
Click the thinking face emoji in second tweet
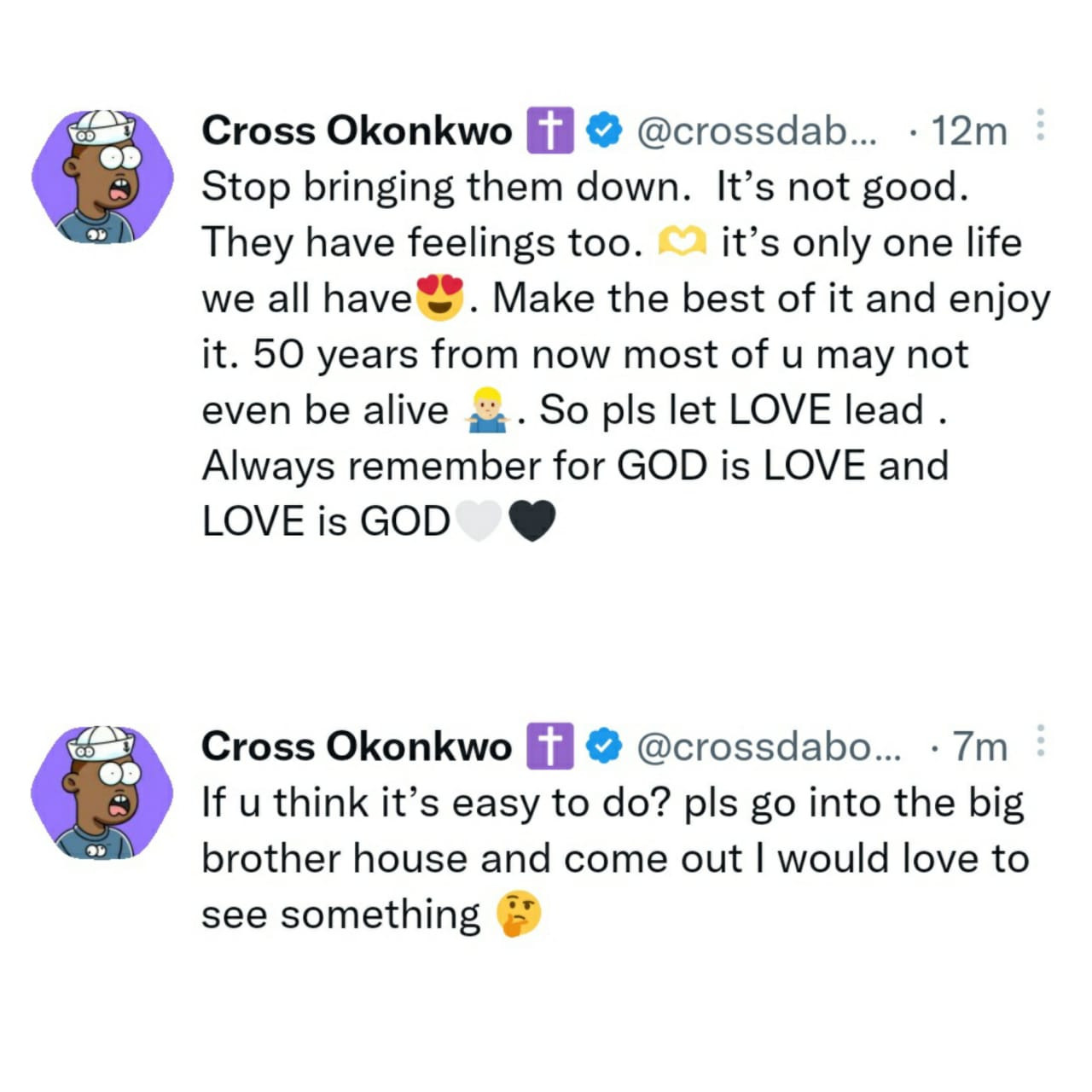[x=520, y=914]
